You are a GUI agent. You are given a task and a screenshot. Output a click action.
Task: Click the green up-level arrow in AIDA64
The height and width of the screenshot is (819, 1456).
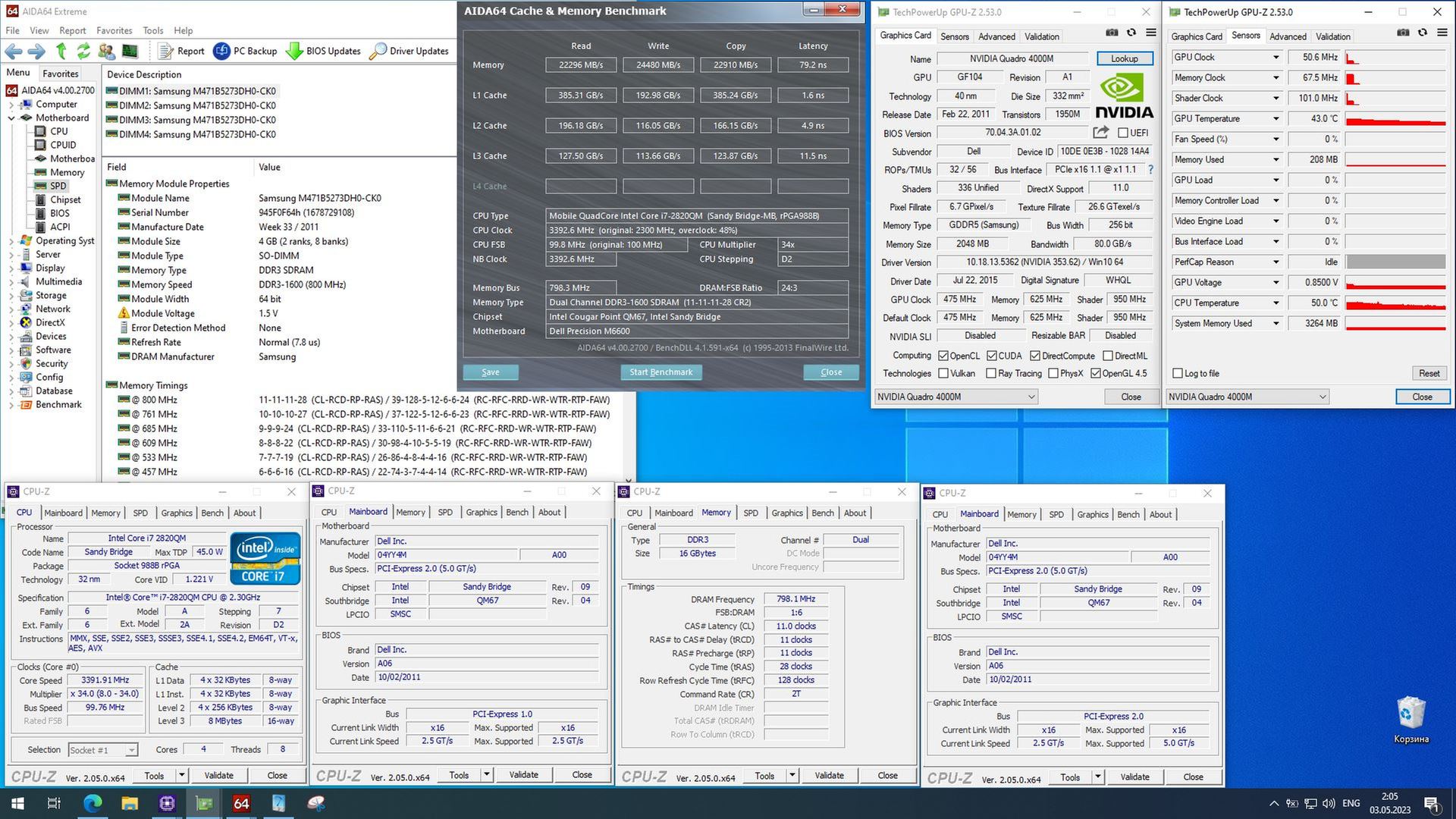point(61,51)
